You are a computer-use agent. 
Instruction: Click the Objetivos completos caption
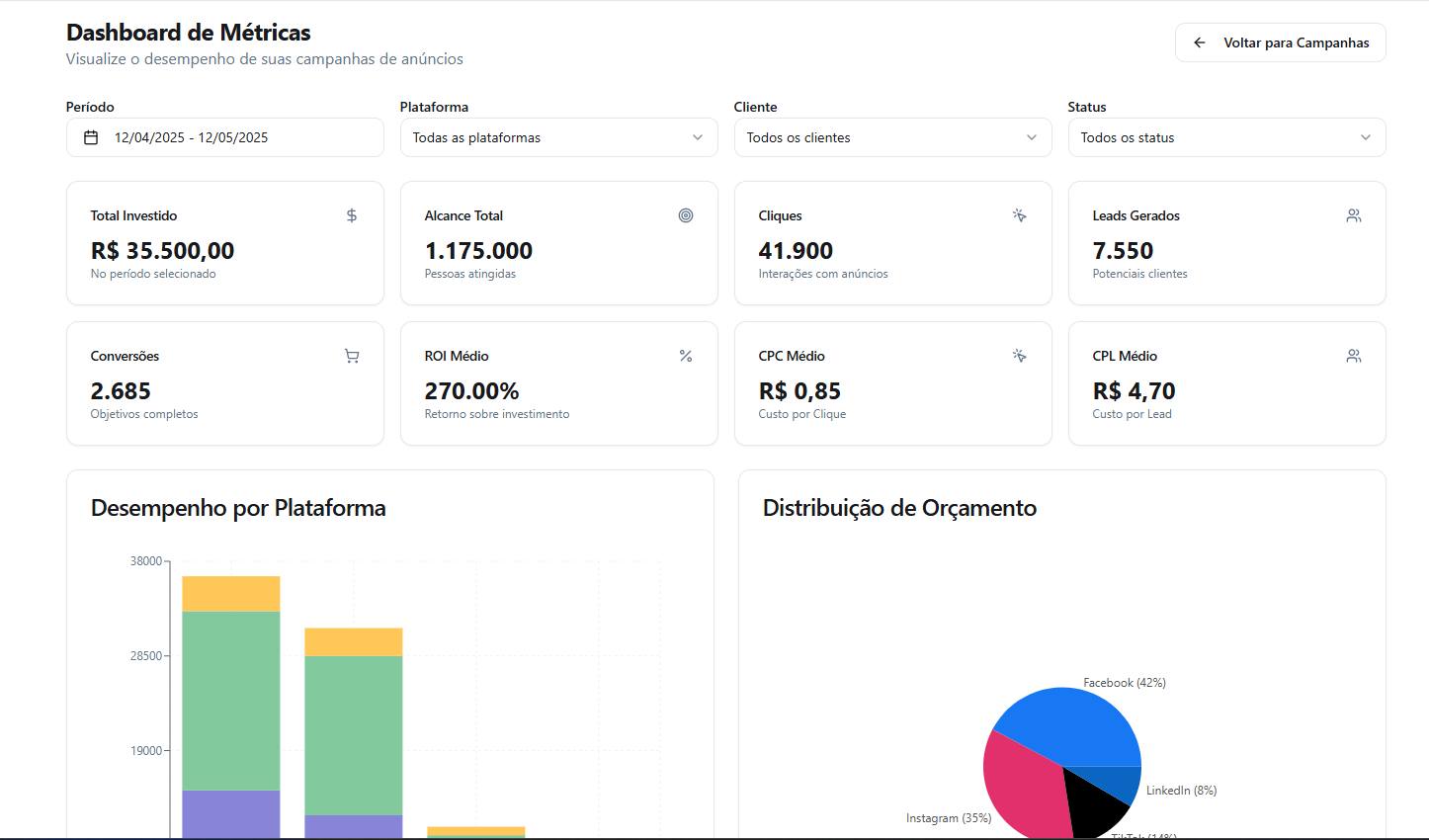(x=144, y=414)
